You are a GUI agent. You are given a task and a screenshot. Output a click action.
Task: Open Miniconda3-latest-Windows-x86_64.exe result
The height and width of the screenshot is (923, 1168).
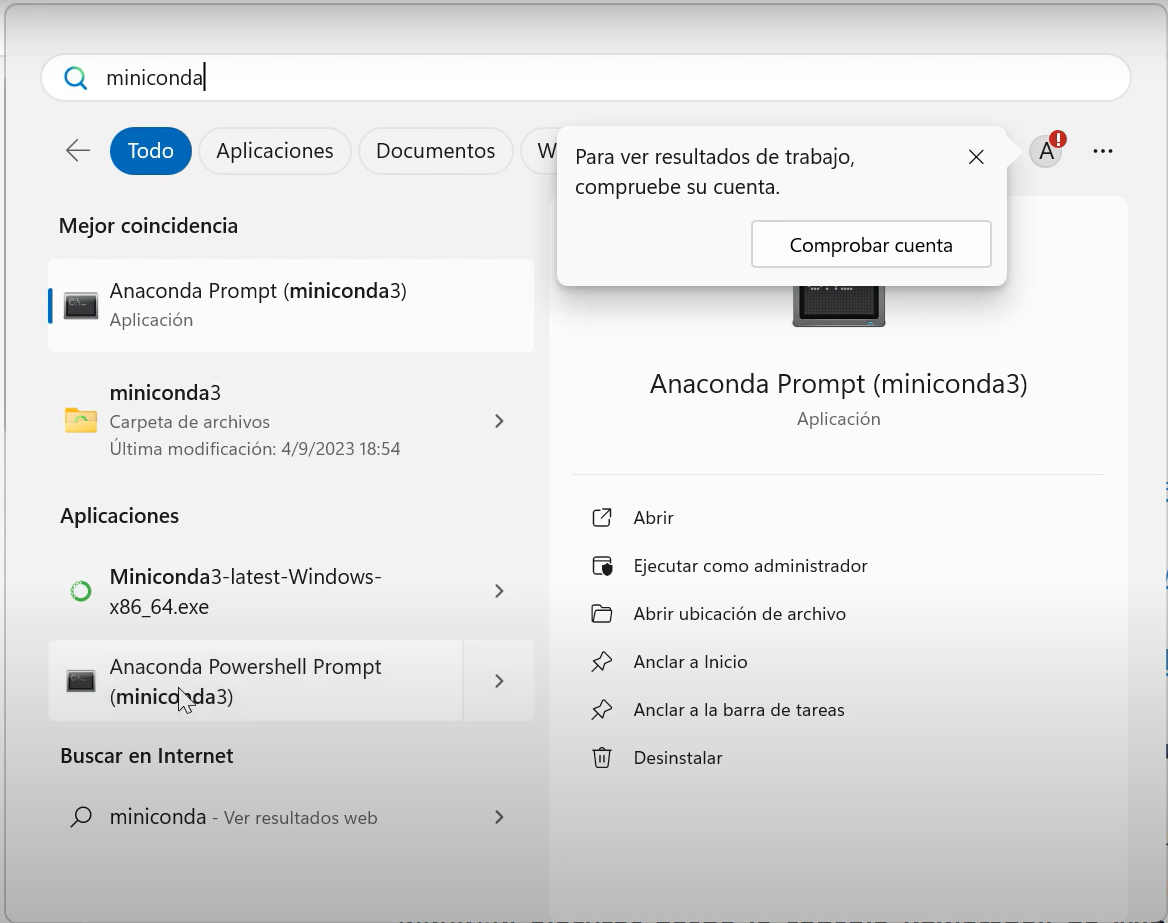(x=291, y=591)
